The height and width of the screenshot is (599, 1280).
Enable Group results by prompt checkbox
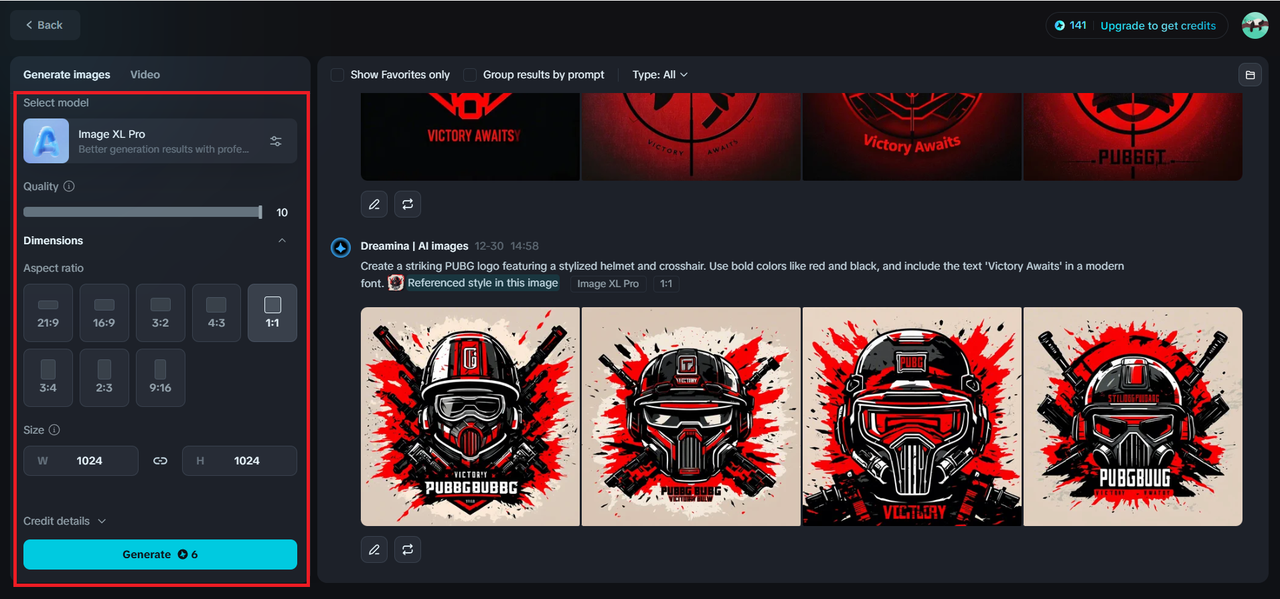point(470,75)
